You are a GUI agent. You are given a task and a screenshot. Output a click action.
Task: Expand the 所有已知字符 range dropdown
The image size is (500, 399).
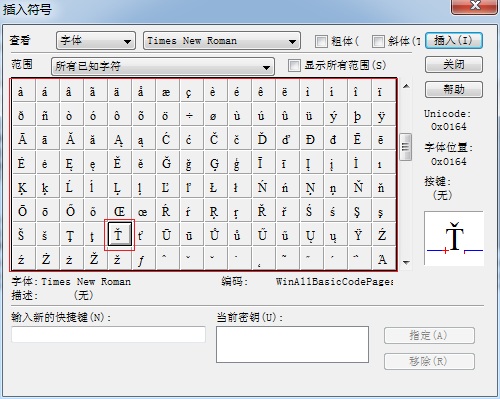click(x=163, y=66)
